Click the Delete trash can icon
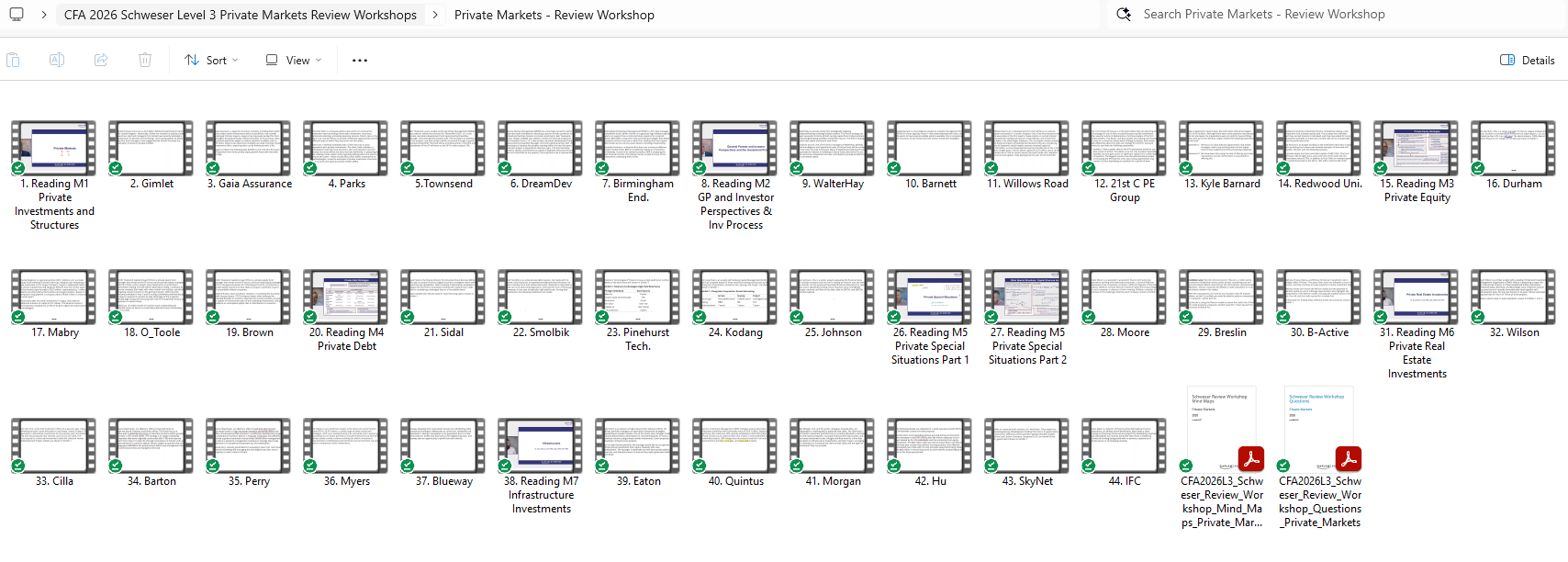 [145, 60]
